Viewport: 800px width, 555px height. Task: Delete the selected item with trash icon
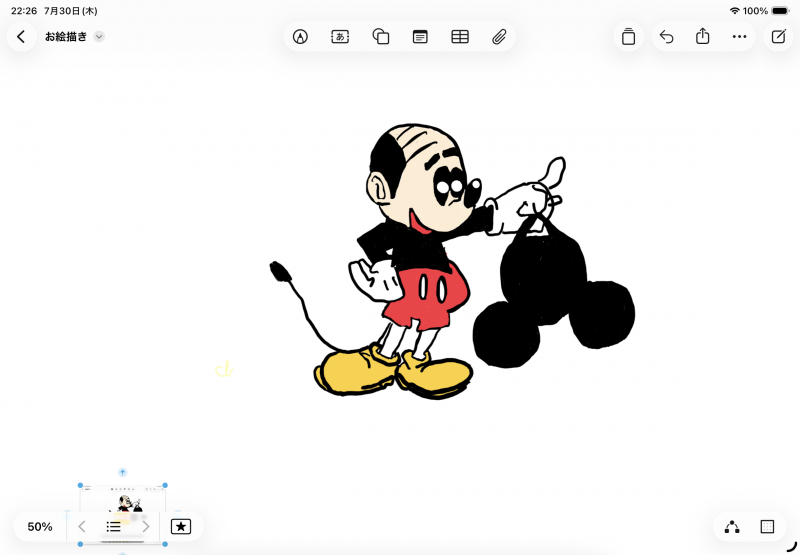click(x=629, y=37)
